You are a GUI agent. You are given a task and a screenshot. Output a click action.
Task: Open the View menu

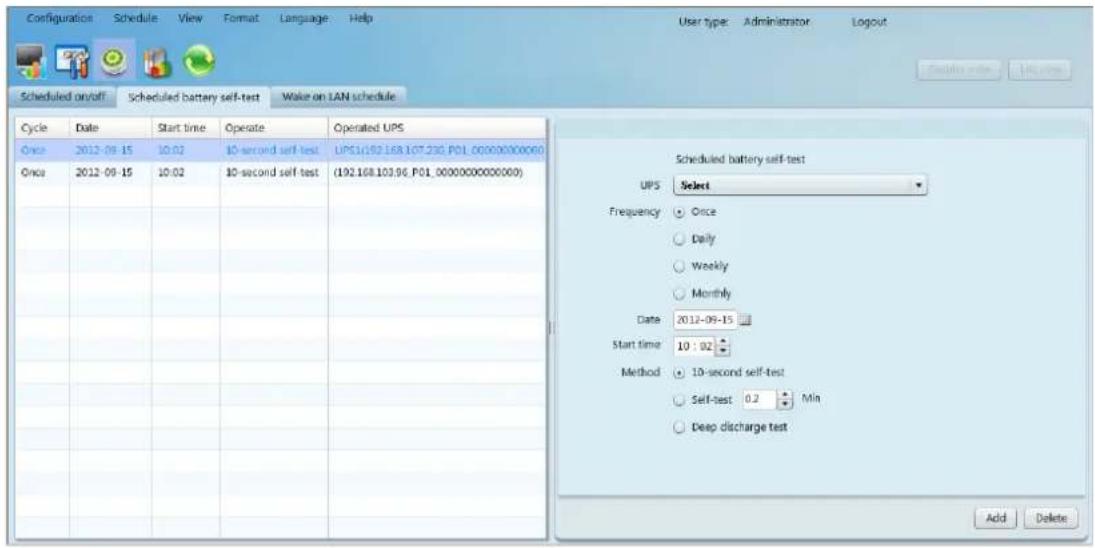click(189, 18)
